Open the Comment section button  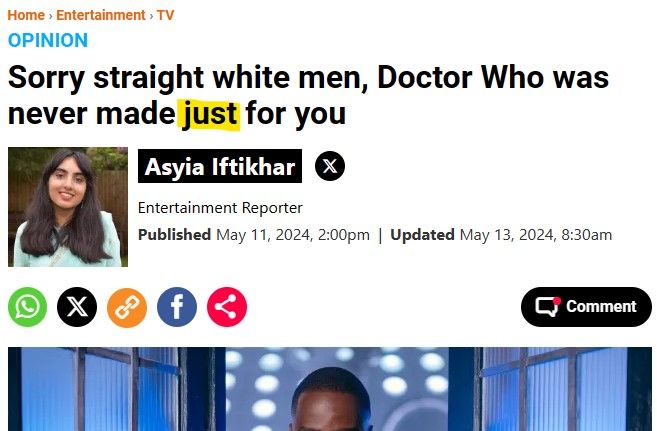(x=586, y=307)
